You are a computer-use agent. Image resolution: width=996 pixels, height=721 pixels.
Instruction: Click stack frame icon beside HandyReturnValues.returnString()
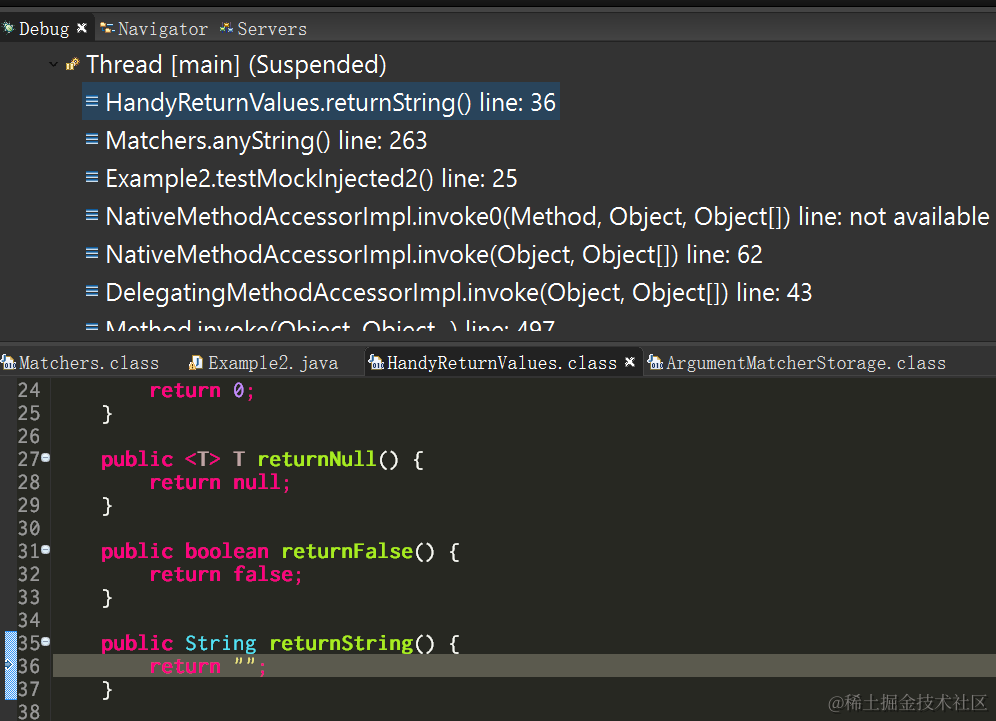(x=92, y=101)
